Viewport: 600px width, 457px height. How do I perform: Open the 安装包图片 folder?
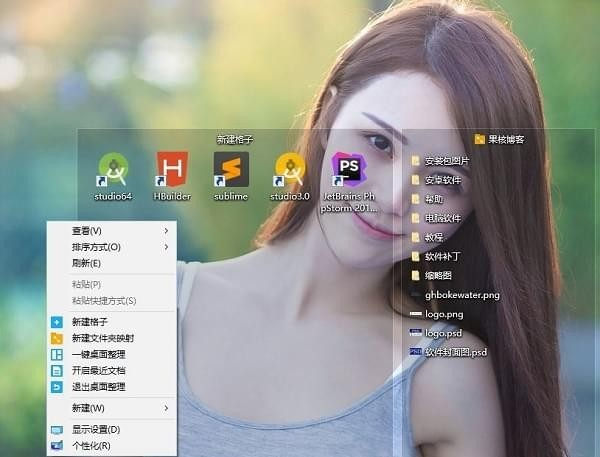(x=445, y=161)
